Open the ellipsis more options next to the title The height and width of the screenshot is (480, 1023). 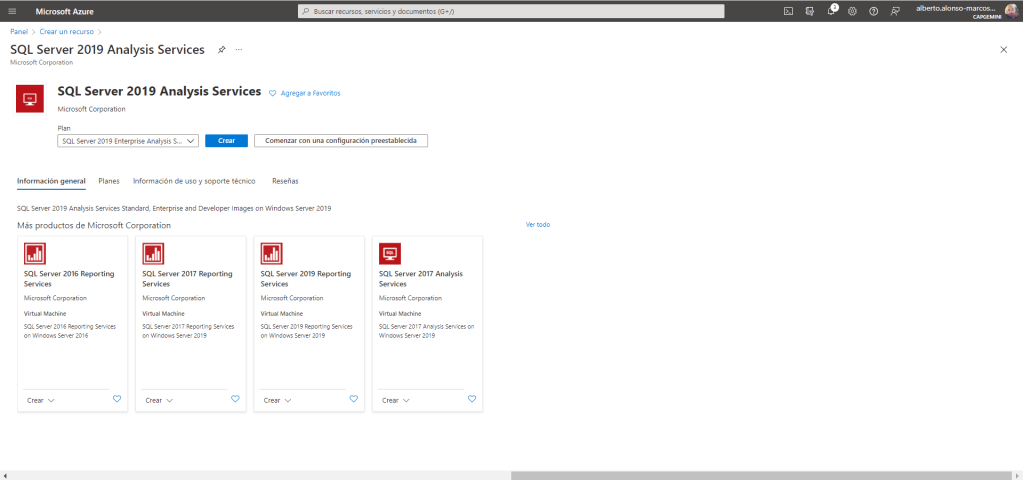click(239, 49)
